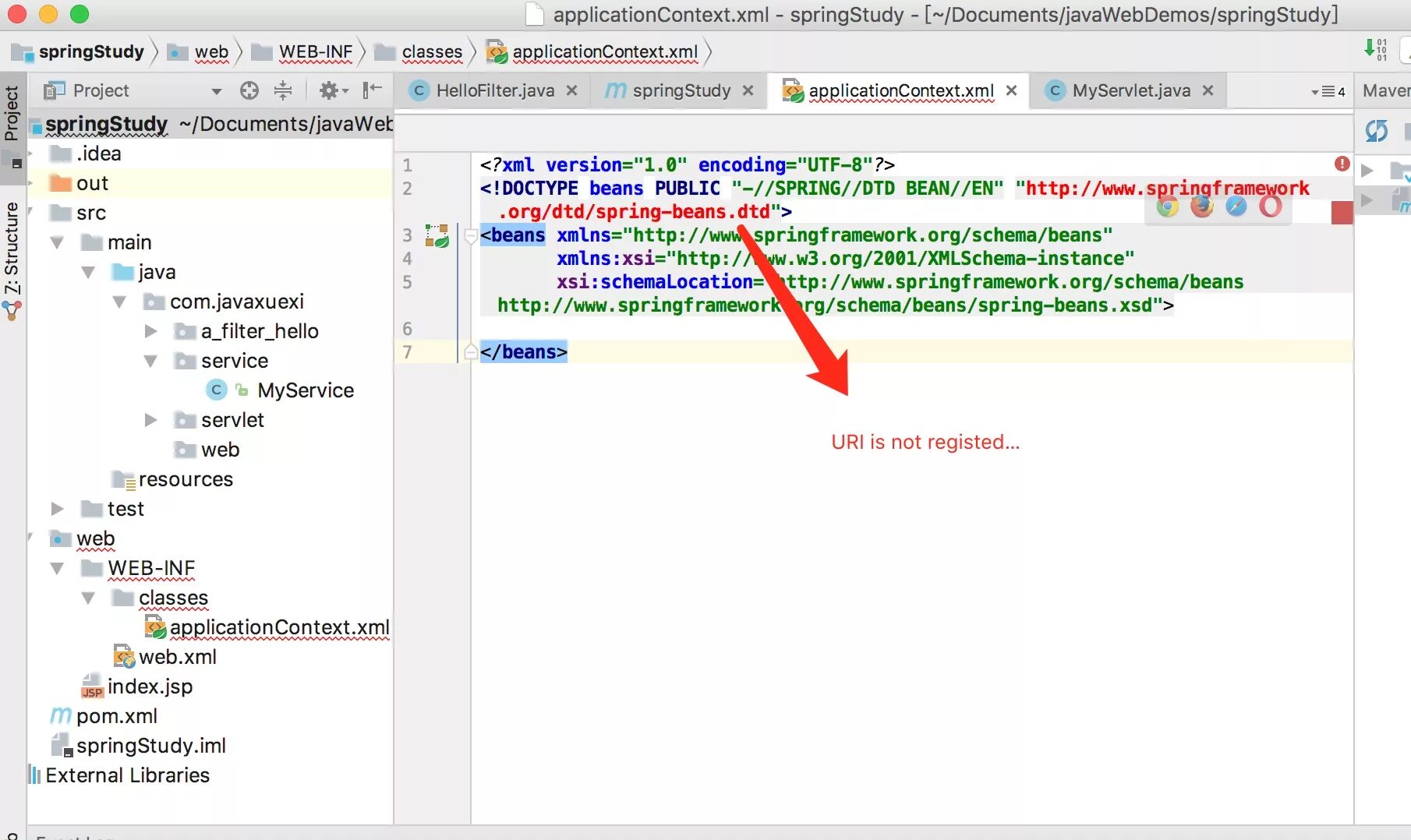Collapse the com.javaxuexi package
This screenshot has height=840, width=1411.
coord(119,302)
